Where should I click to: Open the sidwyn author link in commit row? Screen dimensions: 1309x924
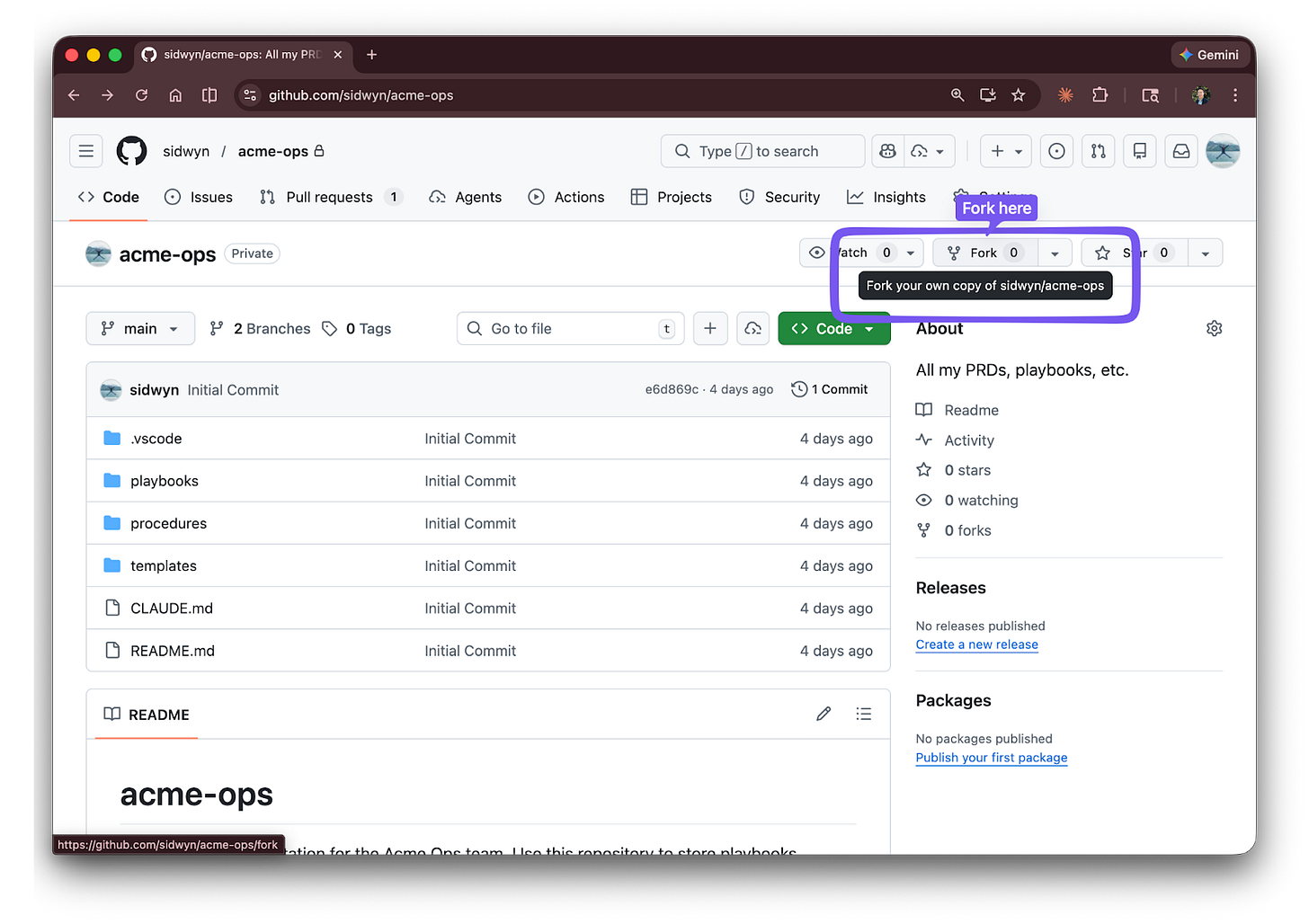[x=155, y=389]
